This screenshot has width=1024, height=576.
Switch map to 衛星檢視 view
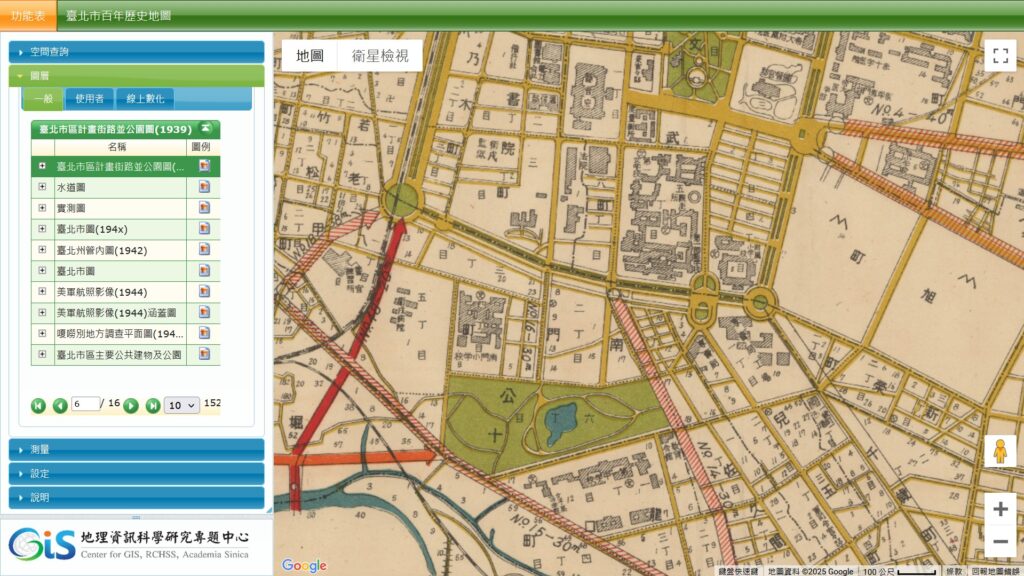(380, 56)
